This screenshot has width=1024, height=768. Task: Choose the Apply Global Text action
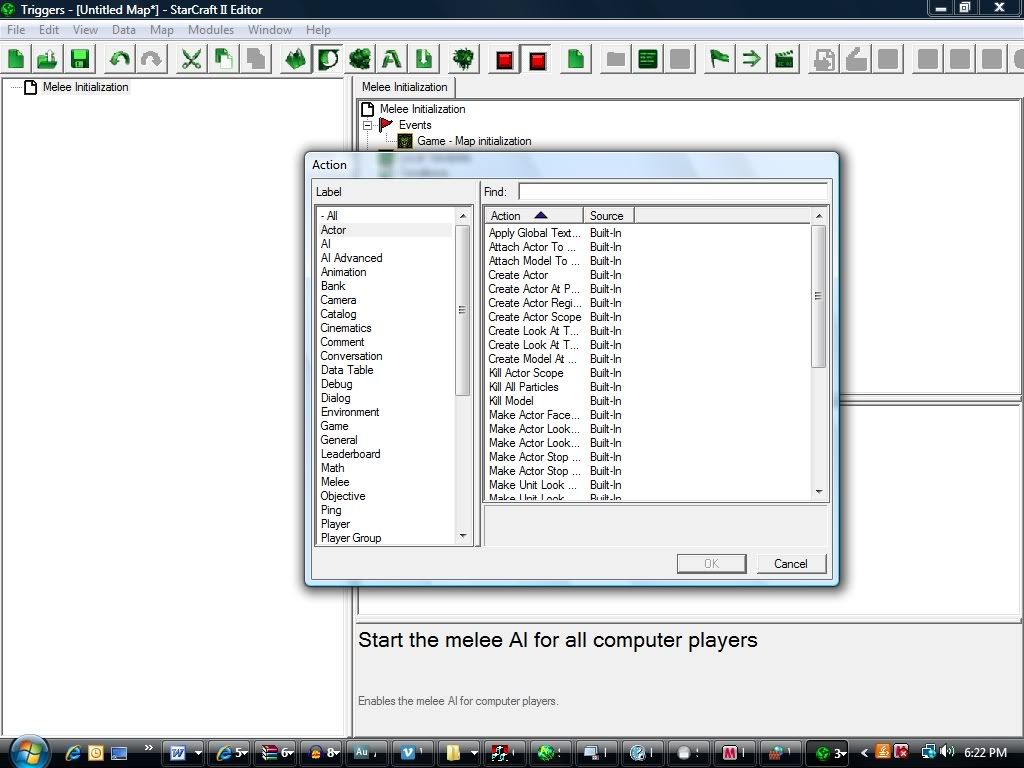tap(534, 233)
